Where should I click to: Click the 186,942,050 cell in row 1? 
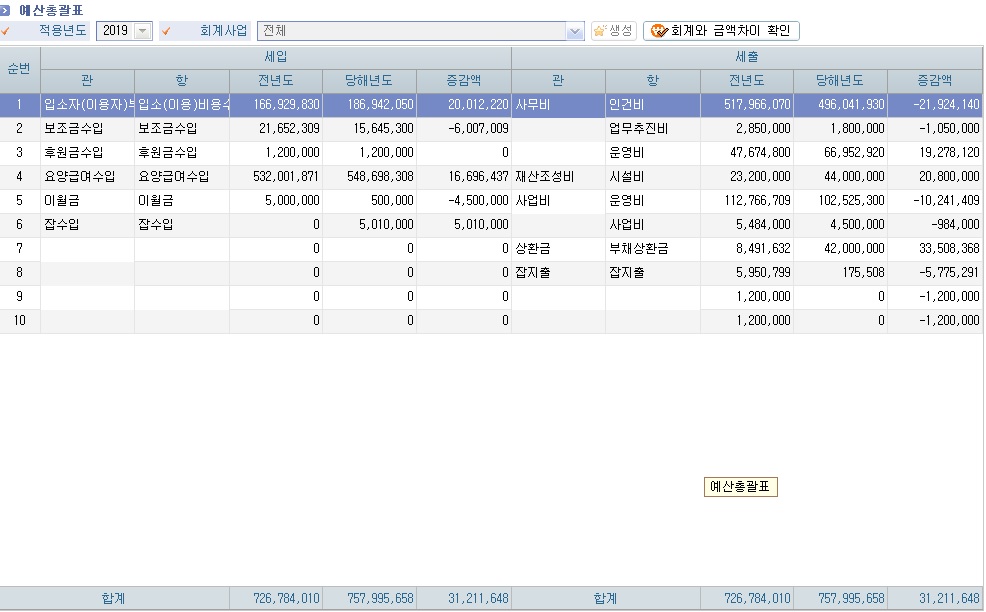coord(370,105)
